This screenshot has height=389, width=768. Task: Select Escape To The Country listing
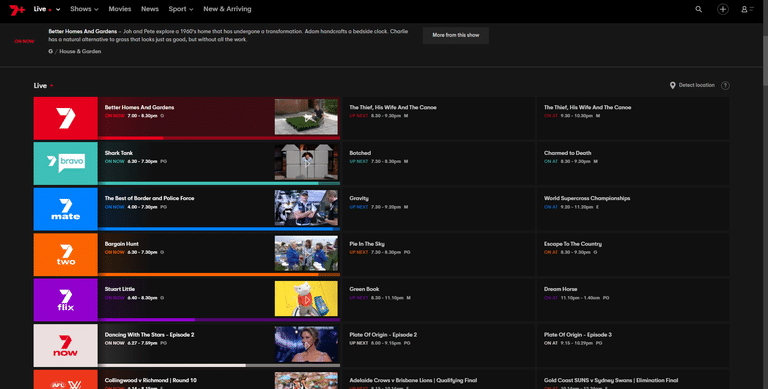tap(633, 255)
